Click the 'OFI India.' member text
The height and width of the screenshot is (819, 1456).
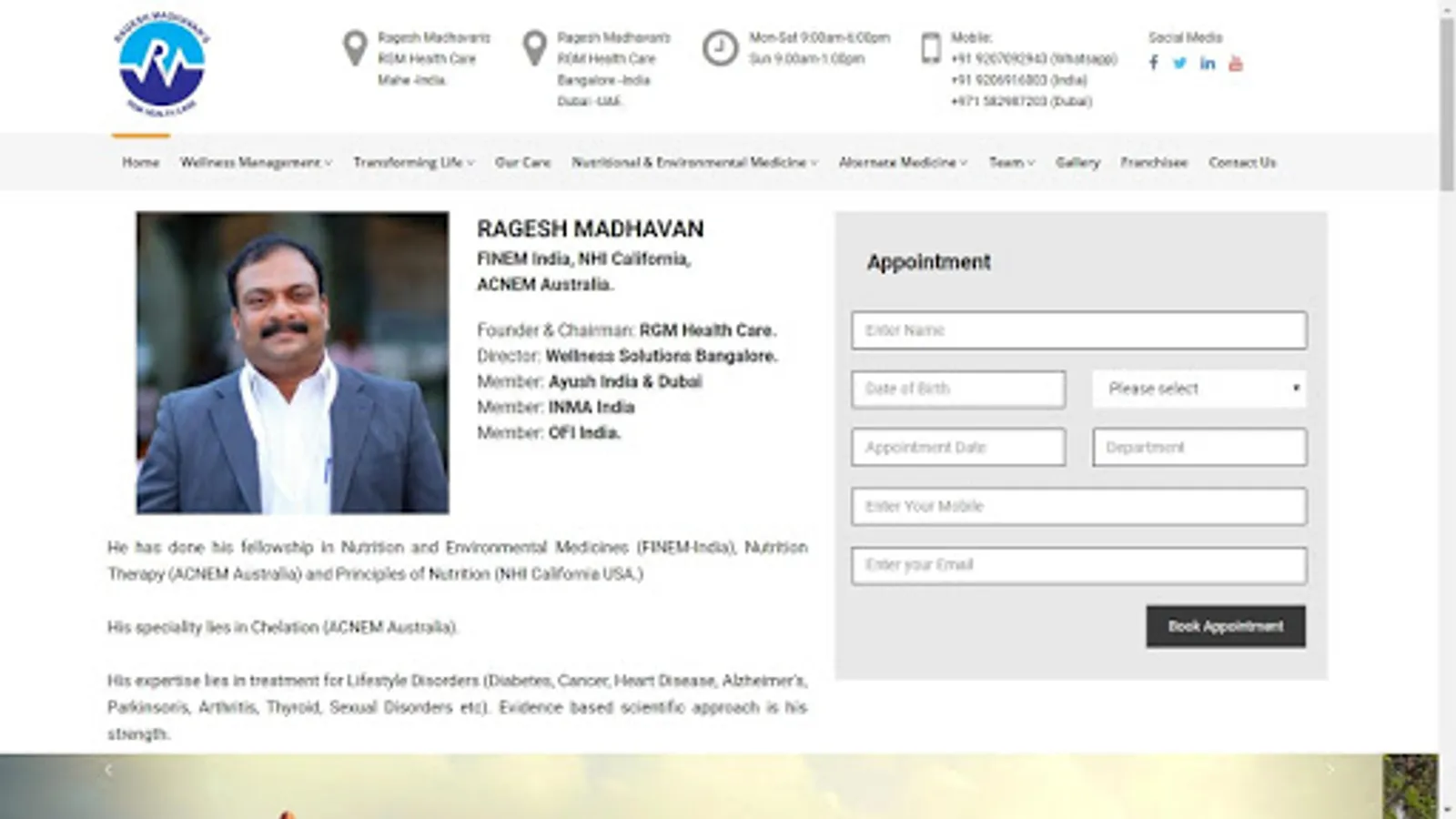(584, 432)
